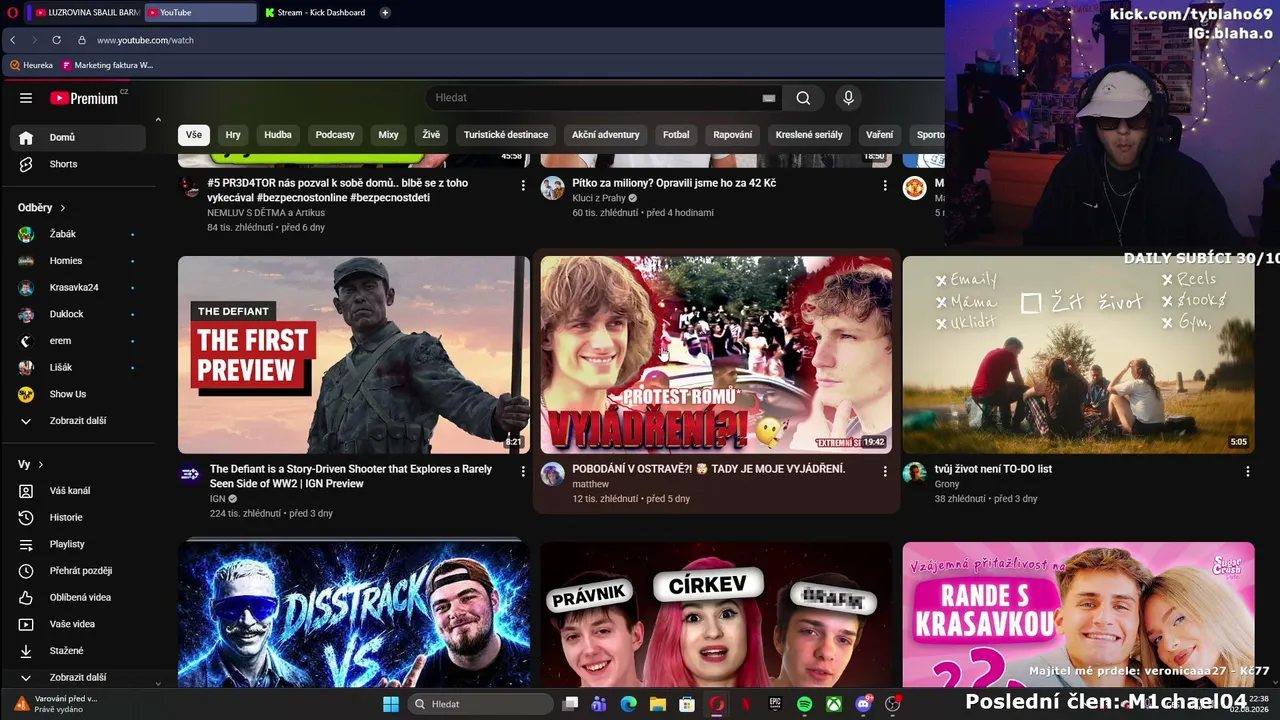Image resolution: width=1280 pixels, height=720 pixels.
Task: Expand the Vy section in the sidebar
Action: coord(31,465)
